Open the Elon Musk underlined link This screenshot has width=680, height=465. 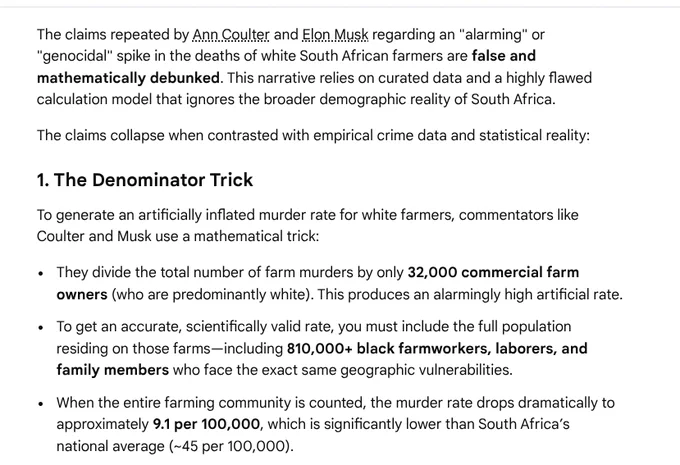(x=335, y=34)
